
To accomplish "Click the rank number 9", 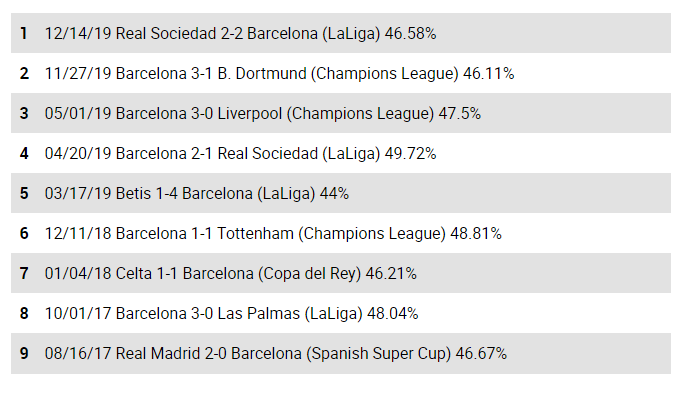I will 24,353.
